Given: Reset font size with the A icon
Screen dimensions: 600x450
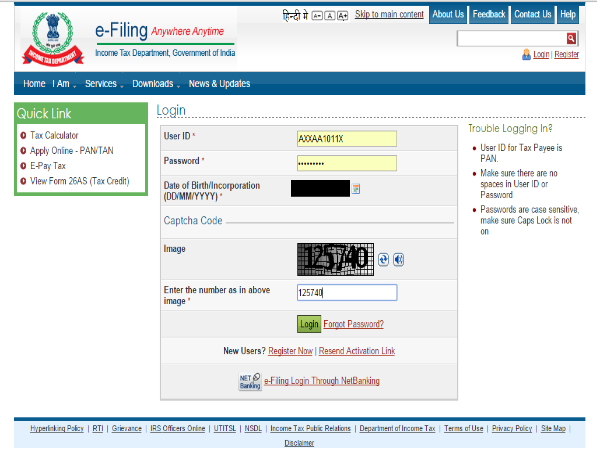Looking at the screenshot, I should [330, 15].
